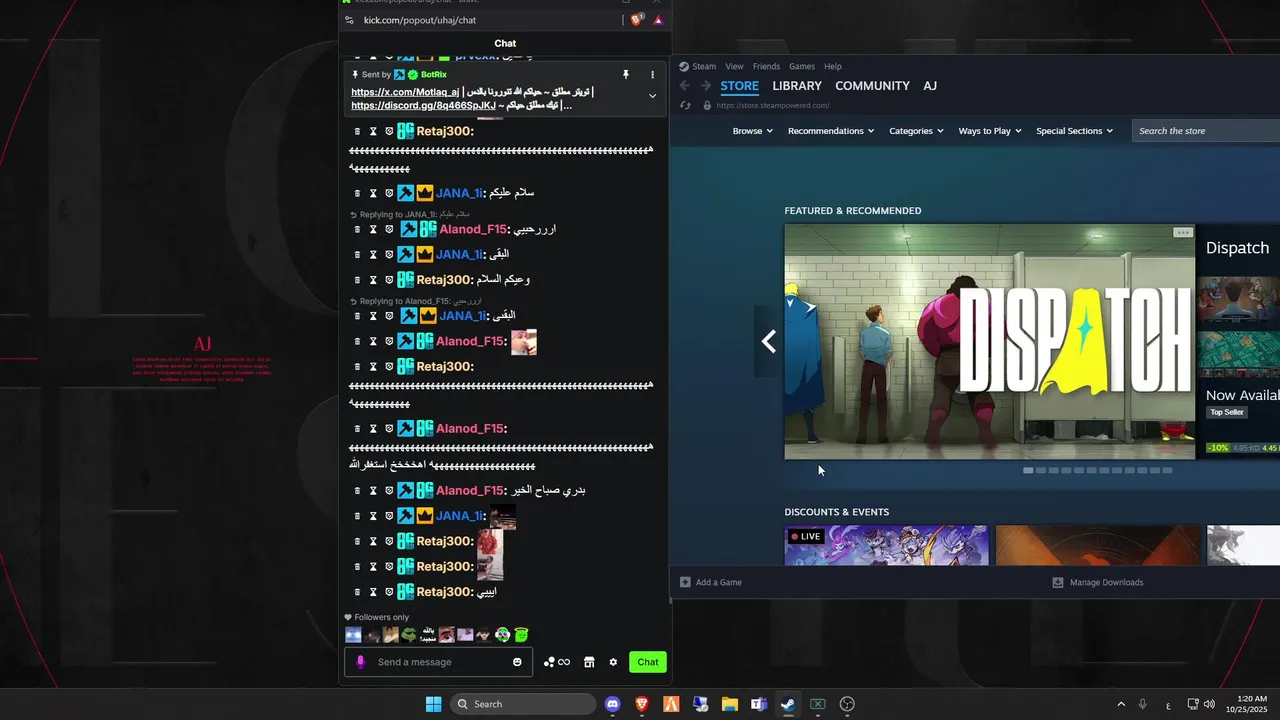Click the Search the store field
1280x720 pixels.
coord(1206,131)
